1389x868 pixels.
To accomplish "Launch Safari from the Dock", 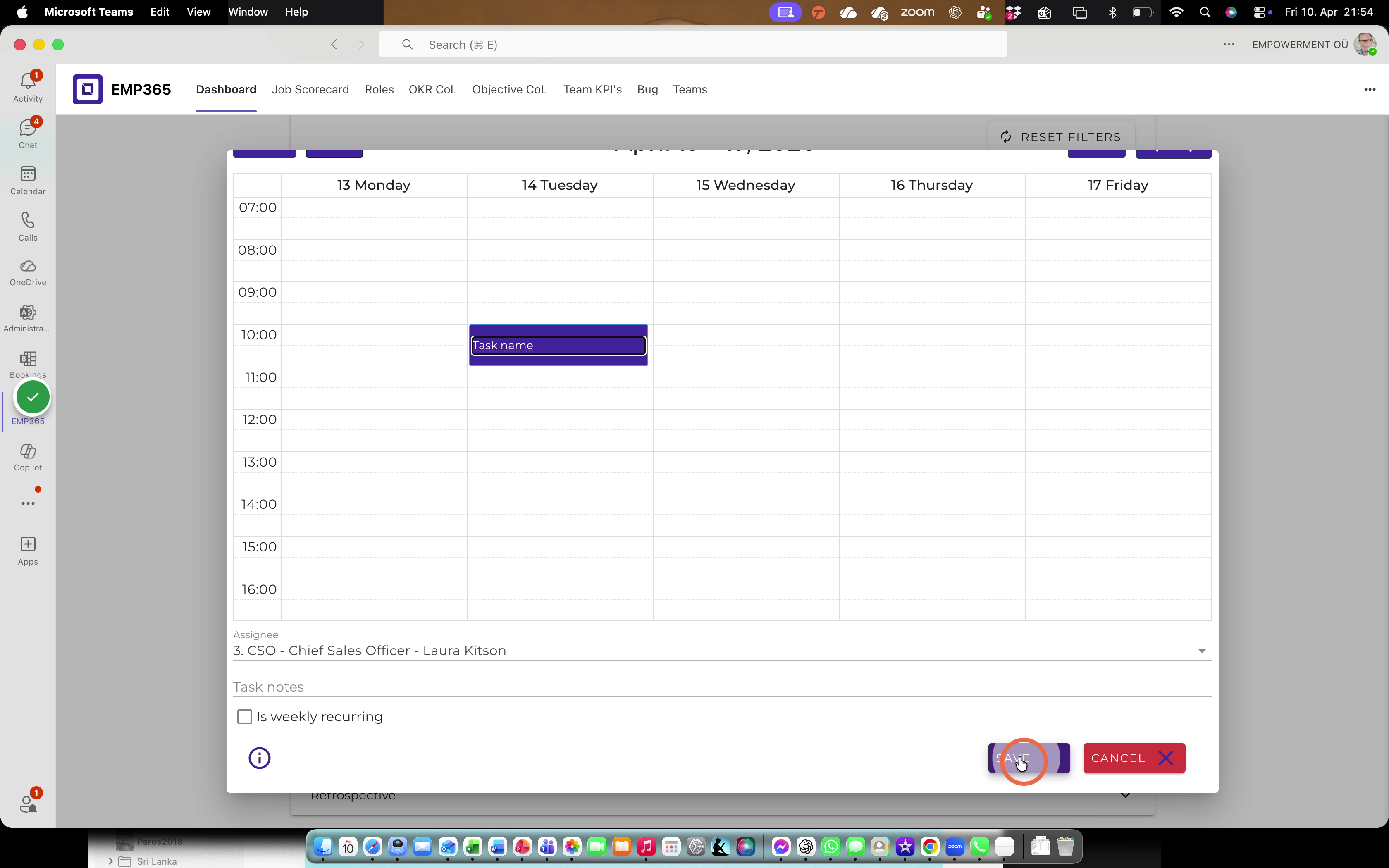I will point(372,847).
